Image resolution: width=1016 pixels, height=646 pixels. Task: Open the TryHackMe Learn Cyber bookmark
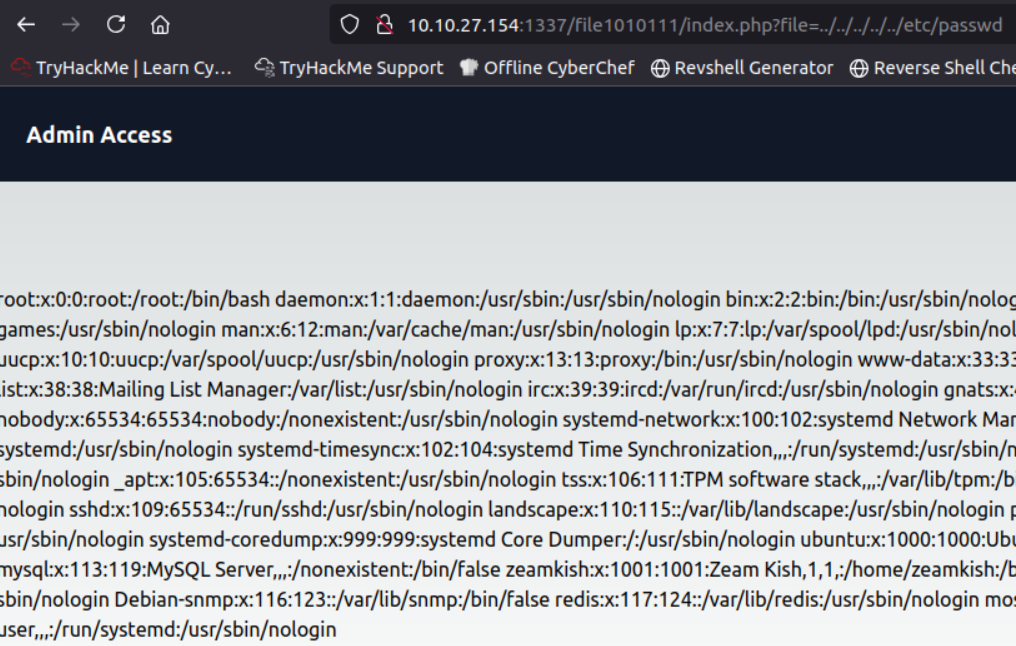[x=122, y=68]
